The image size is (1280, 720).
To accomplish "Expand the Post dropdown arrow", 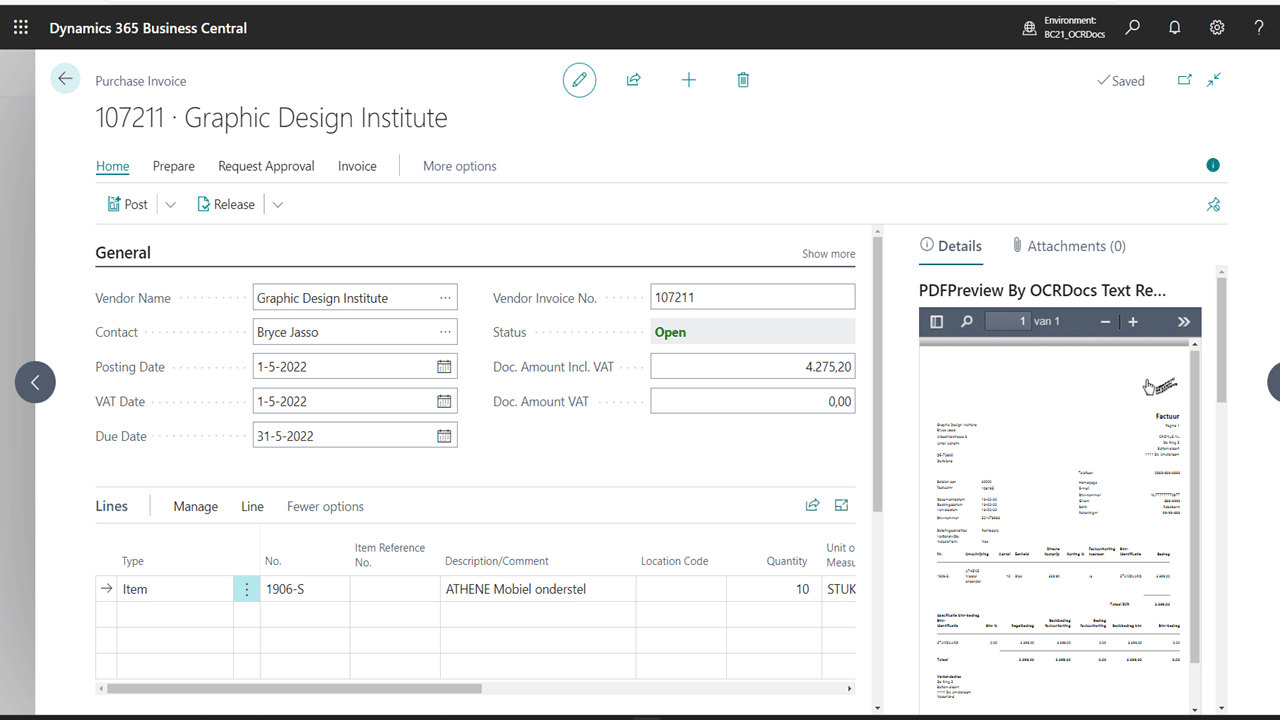I will coord(170,204).
